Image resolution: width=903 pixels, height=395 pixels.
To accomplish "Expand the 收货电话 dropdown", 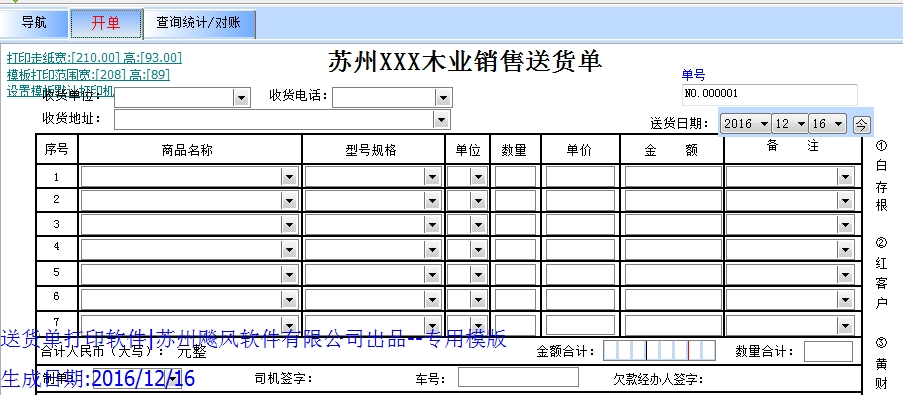I will [x=442, y=98].
